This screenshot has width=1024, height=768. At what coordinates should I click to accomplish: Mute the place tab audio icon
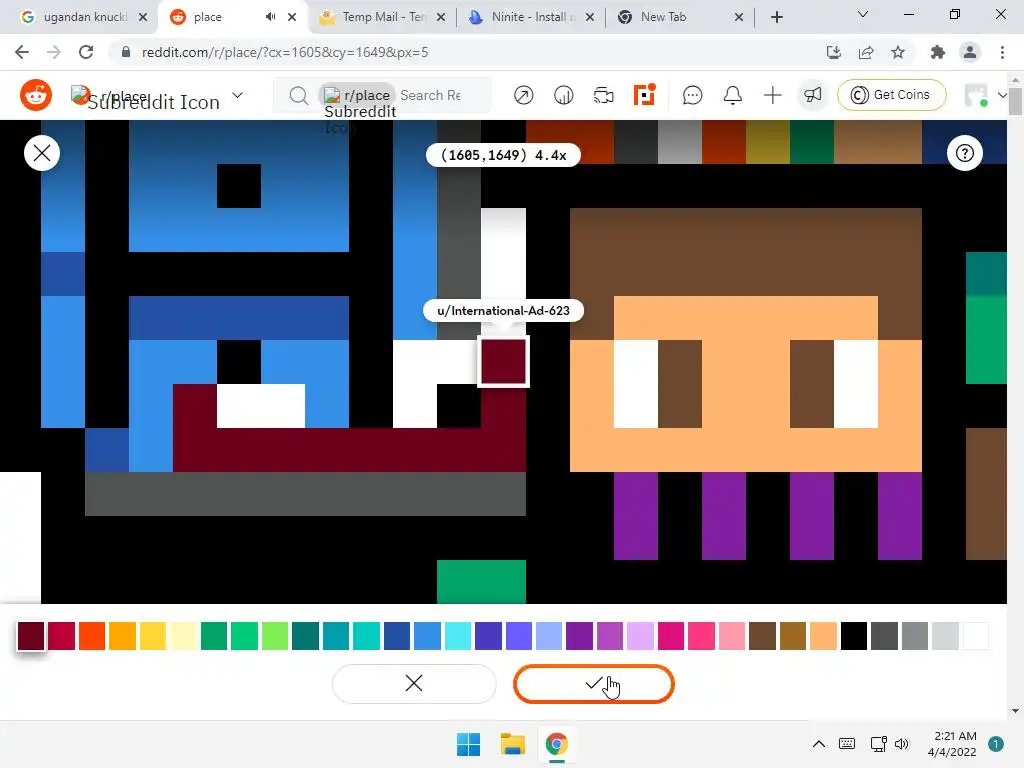tap(270, 17)
